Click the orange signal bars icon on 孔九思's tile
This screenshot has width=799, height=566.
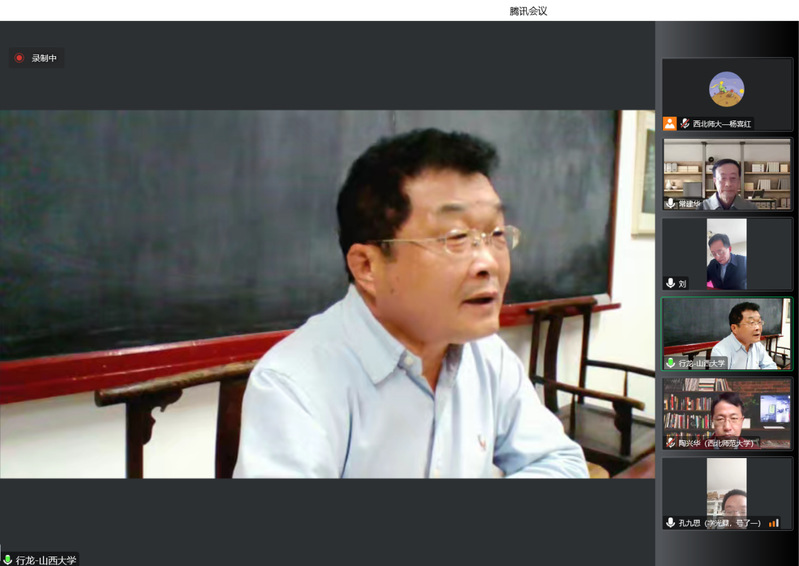pos(773,522)
